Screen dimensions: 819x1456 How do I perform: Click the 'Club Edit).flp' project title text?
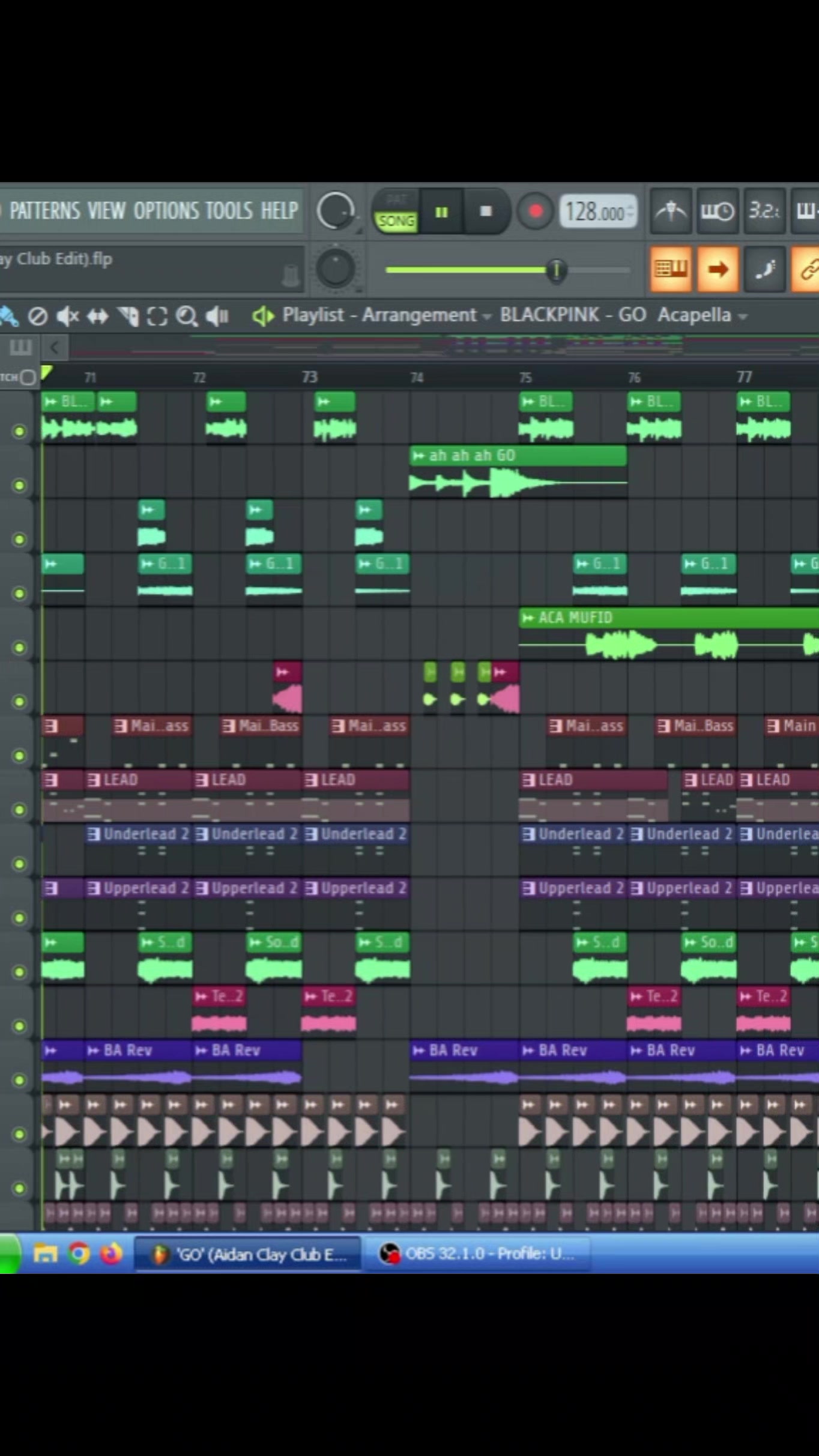coord(64,259)
